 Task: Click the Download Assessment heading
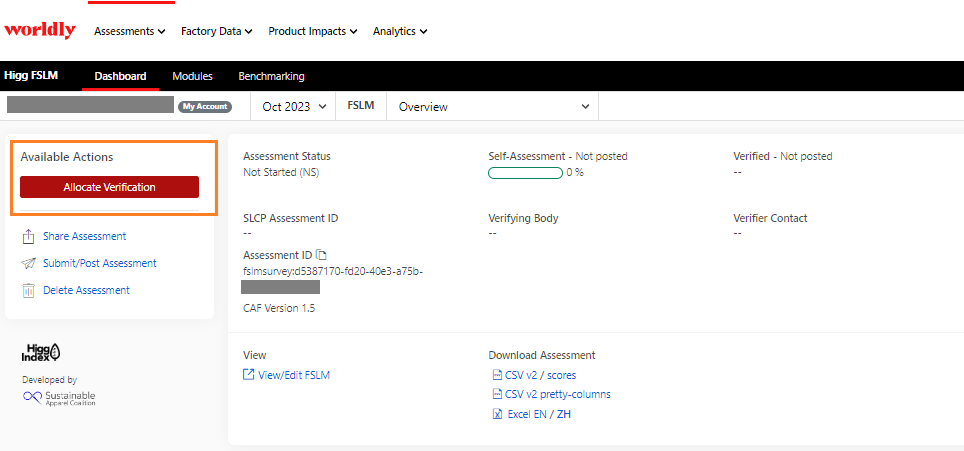[x=542, y=355]
